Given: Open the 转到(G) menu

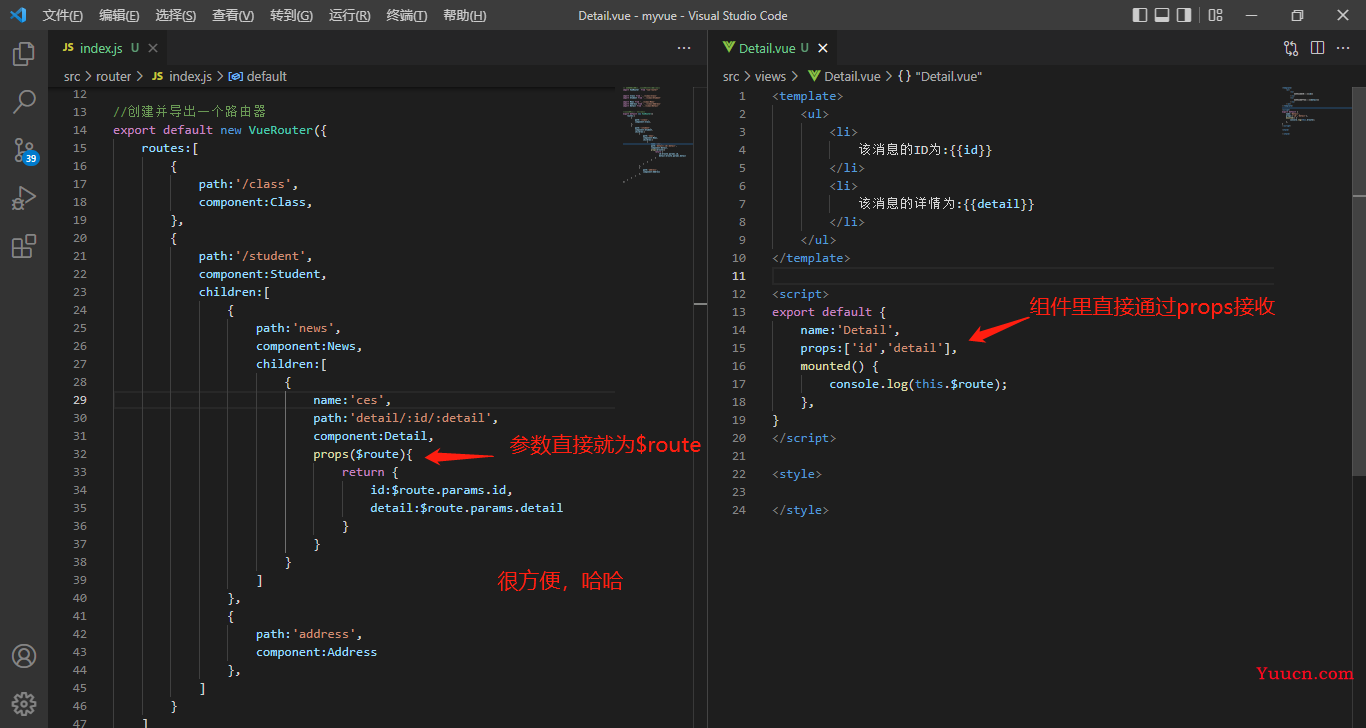Looking at the screenshot, I should click(x=291, y=15).
